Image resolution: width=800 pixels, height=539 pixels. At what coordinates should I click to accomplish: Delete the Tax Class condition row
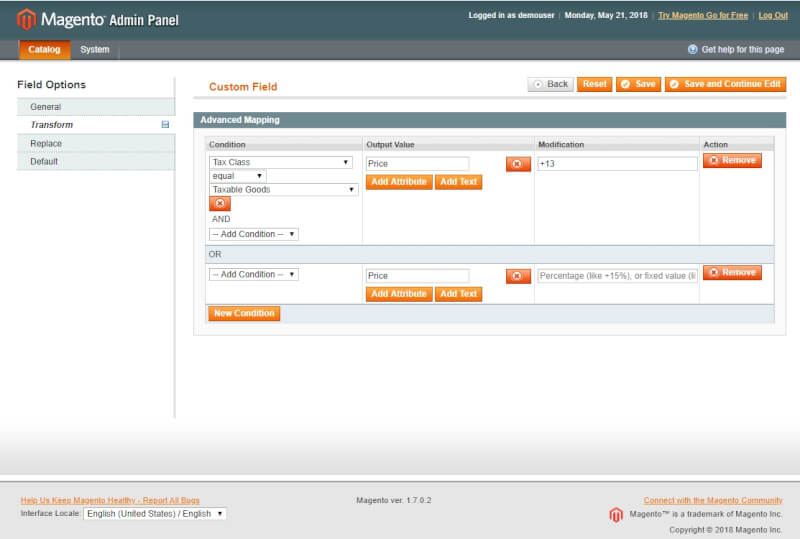(220, 203)
